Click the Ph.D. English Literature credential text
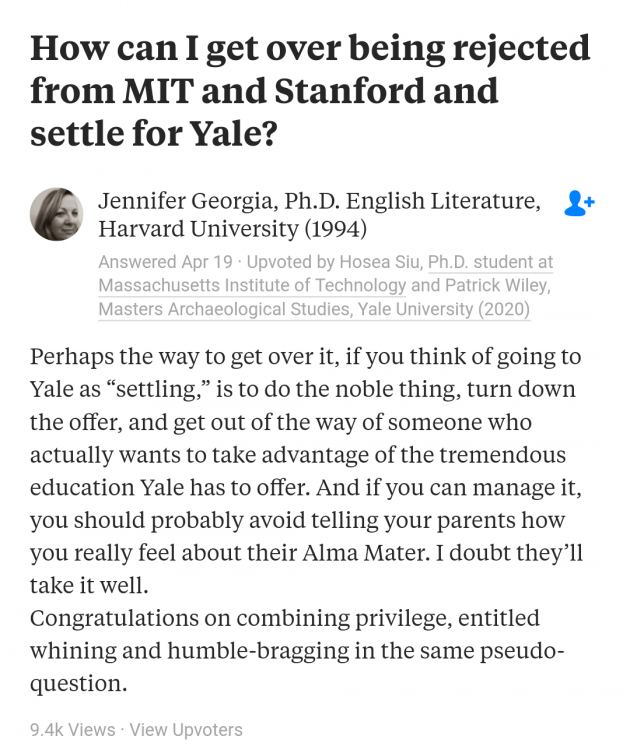The image size is (630, 750). point(412,201)
